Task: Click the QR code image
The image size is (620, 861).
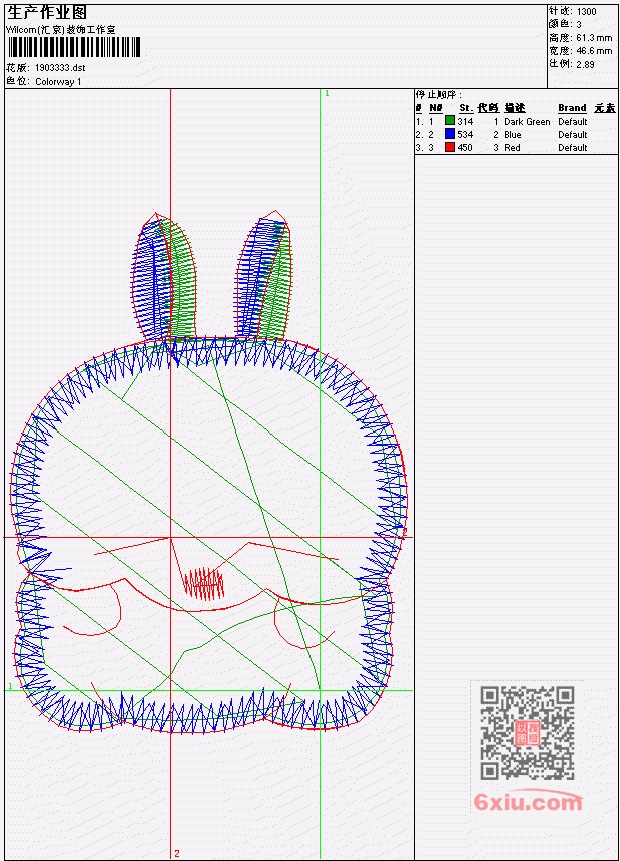Action: pyautogui.click(x=527, y=732)
